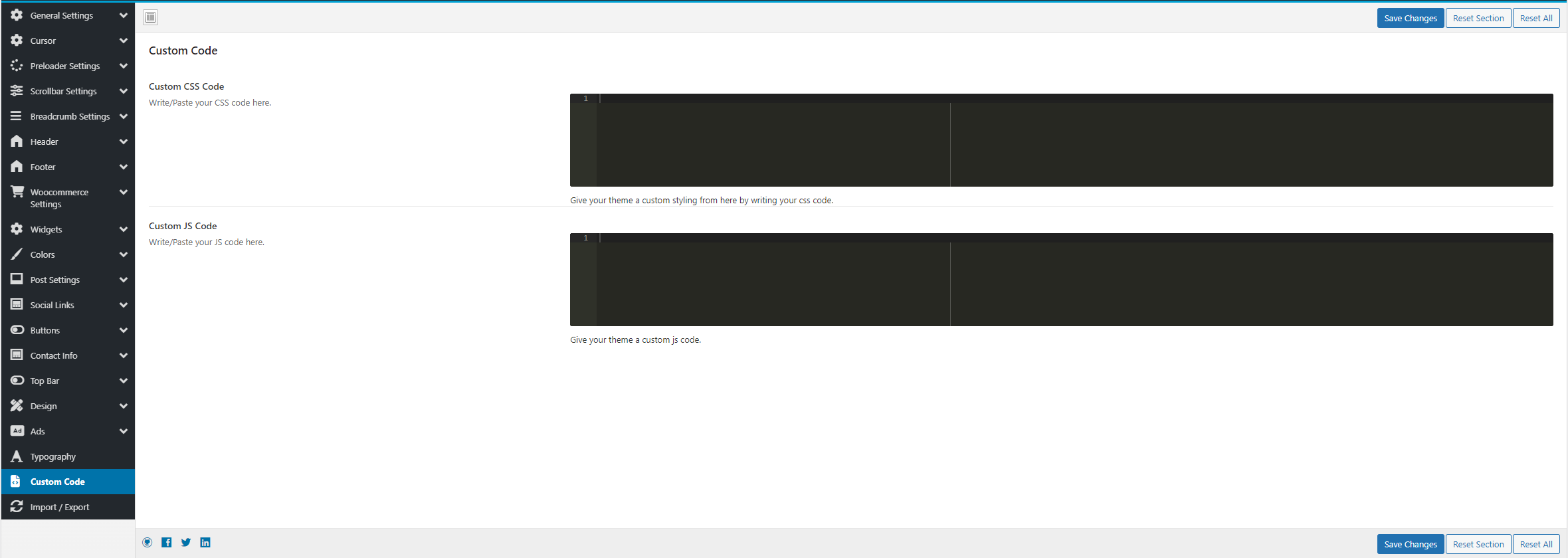Click the Import / Export refresh icon
Viewport: 1568px width, 558px height.
[17, 507]
